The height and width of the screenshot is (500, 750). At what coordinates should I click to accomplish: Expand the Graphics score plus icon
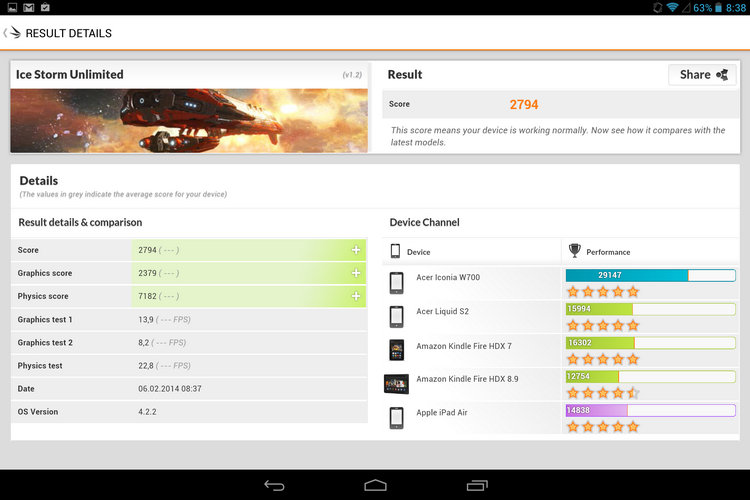coord(356,273)
